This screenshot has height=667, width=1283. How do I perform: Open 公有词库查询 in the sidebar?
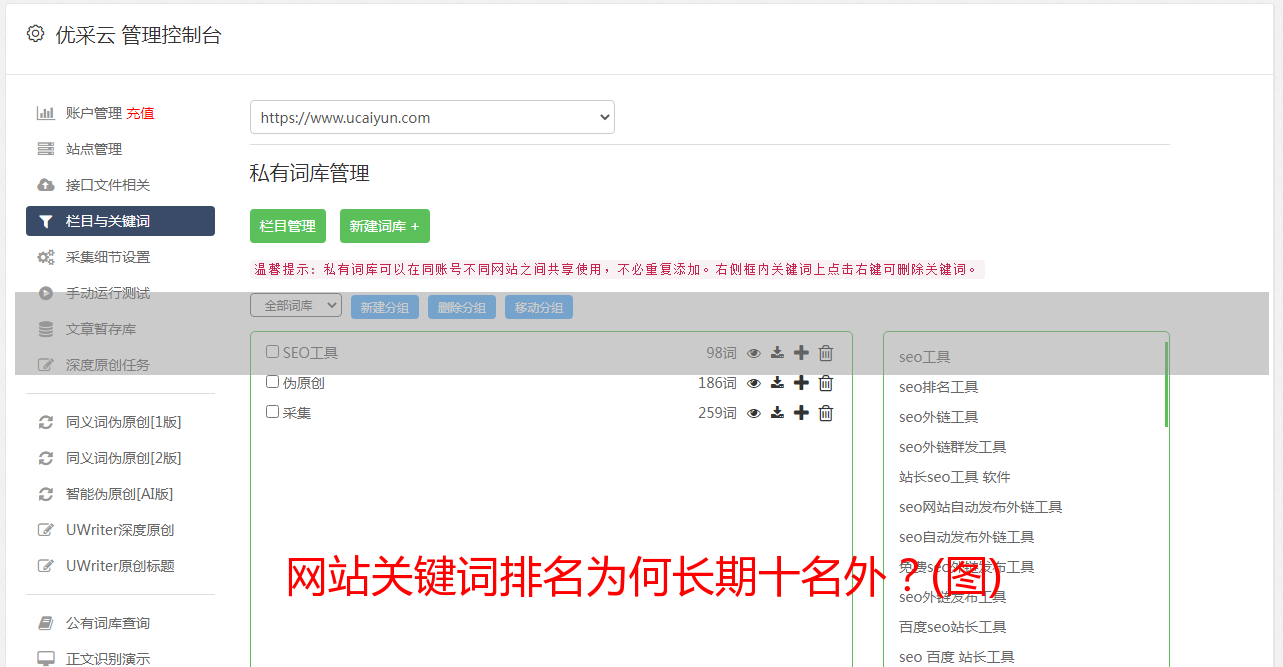(x=108, y=623)
